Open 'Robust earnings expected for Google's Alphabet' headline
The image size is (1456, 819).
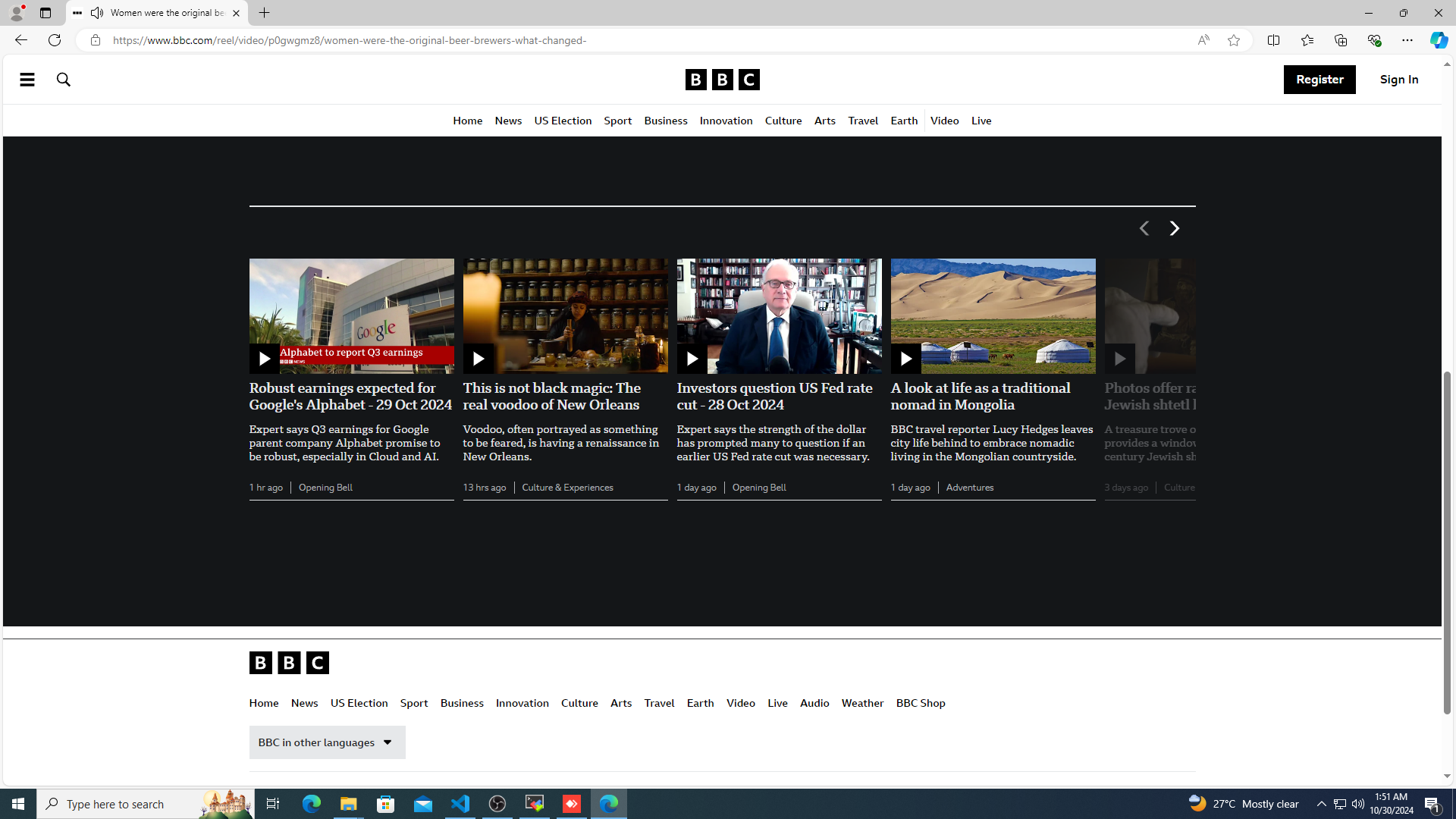(351, 397)
